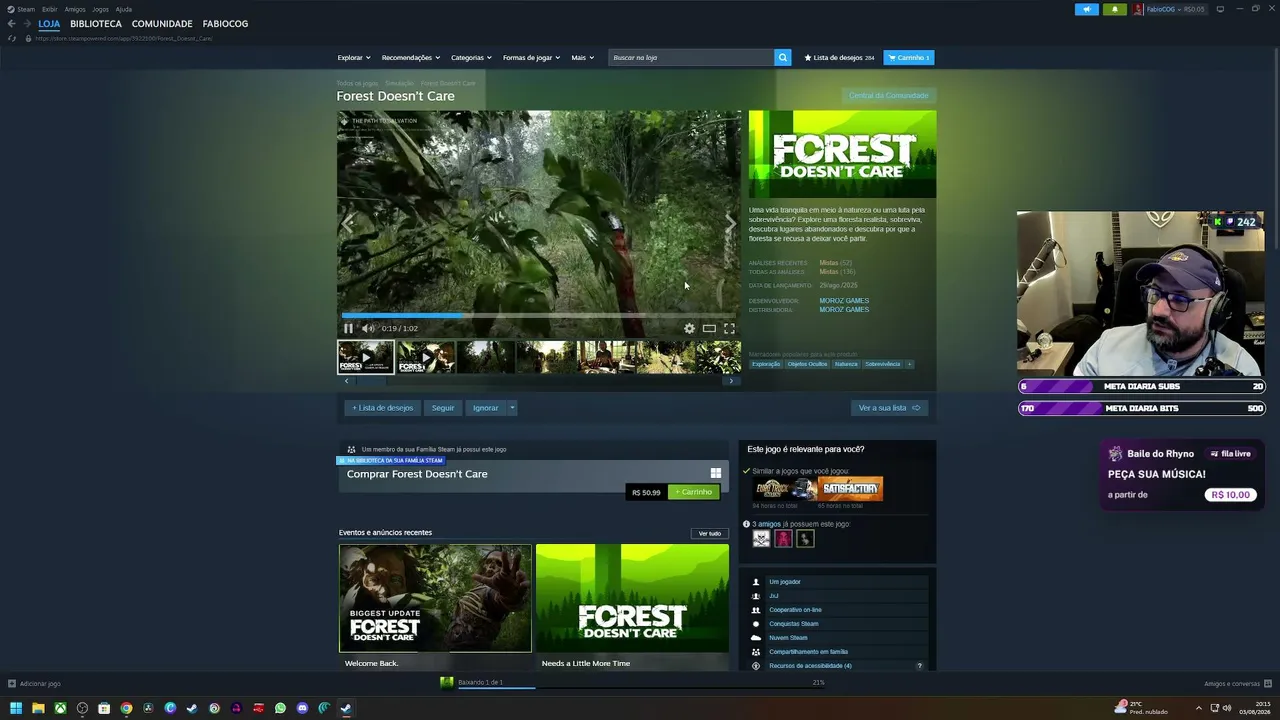Select the Objetos Ocultos tag

pyautogui.click(x=807, y=364)
